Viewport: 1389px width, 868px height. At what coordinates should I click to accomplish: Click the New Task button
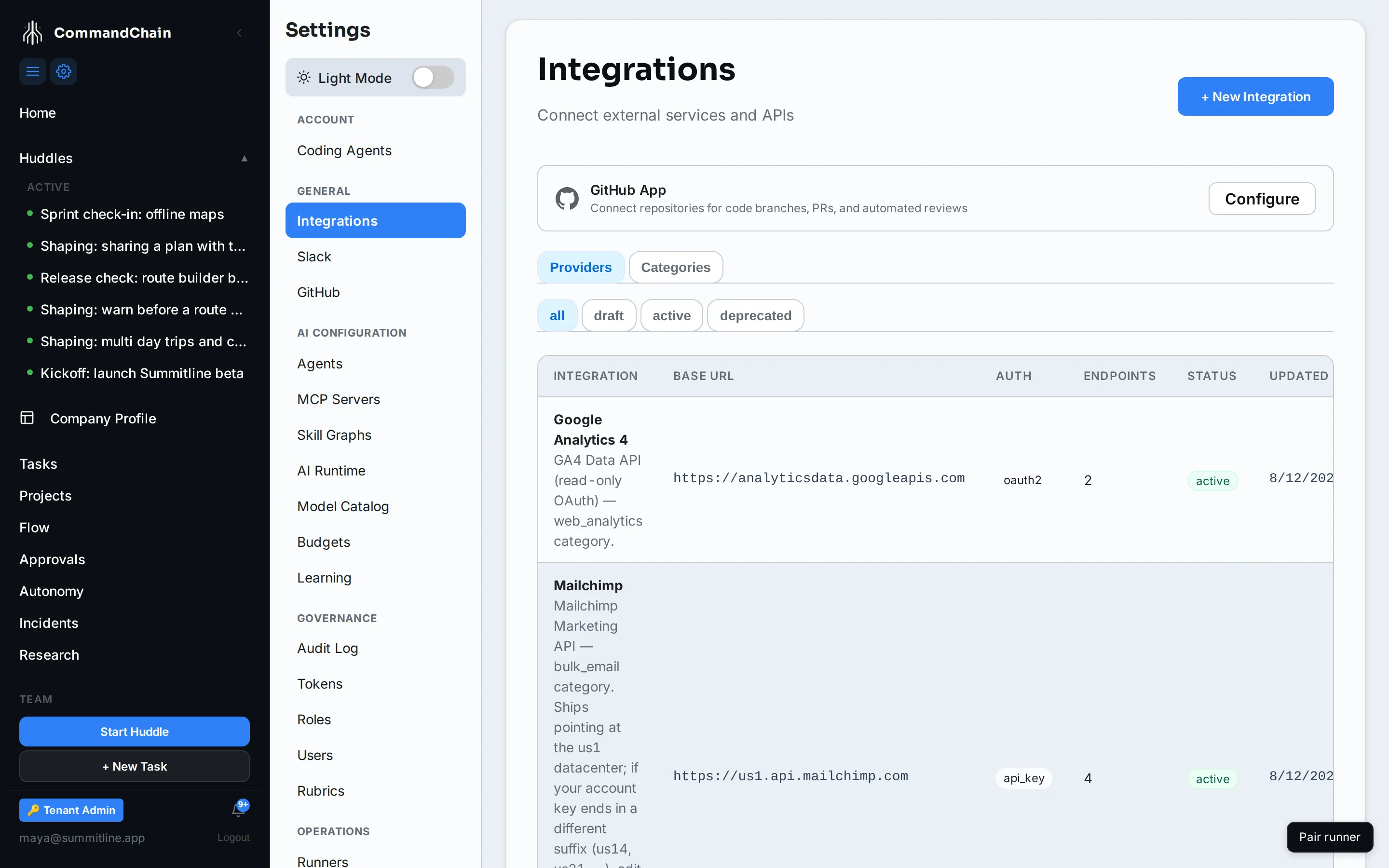(x=134, y=766)
